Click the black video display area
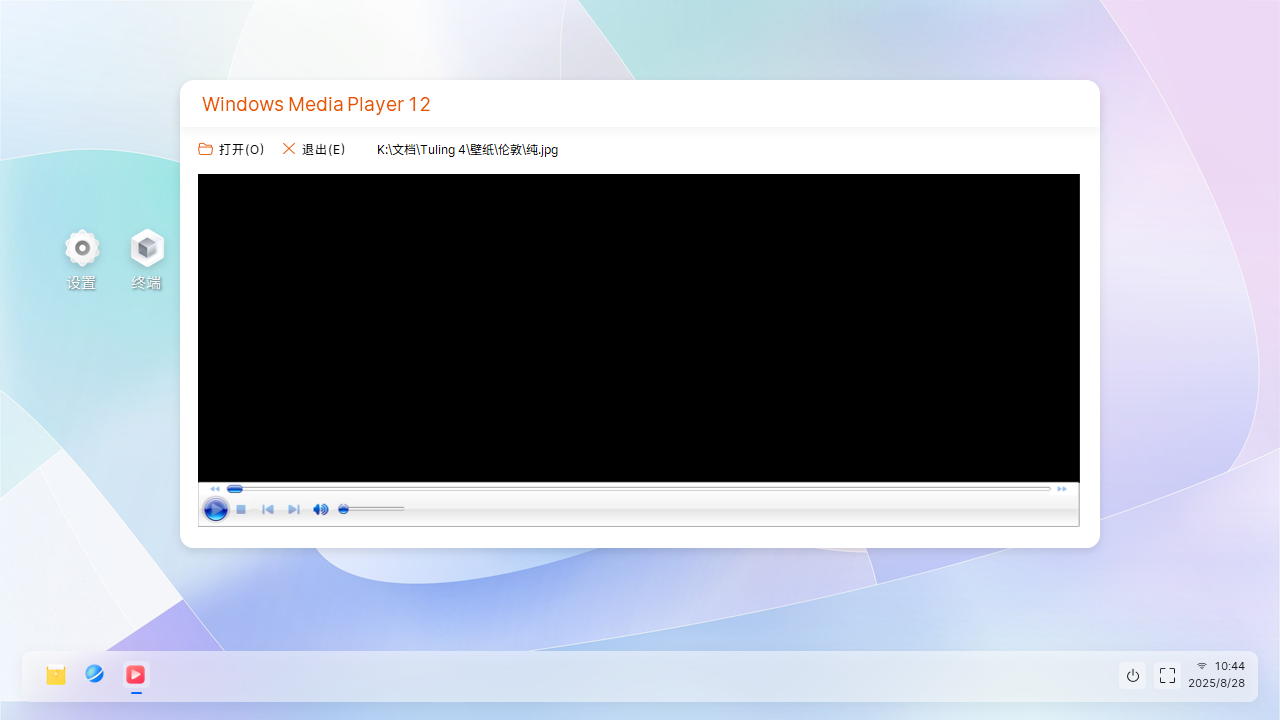The width and height of the screenshot is (1280, 720). pyautogui.click(x=639, y=328)
